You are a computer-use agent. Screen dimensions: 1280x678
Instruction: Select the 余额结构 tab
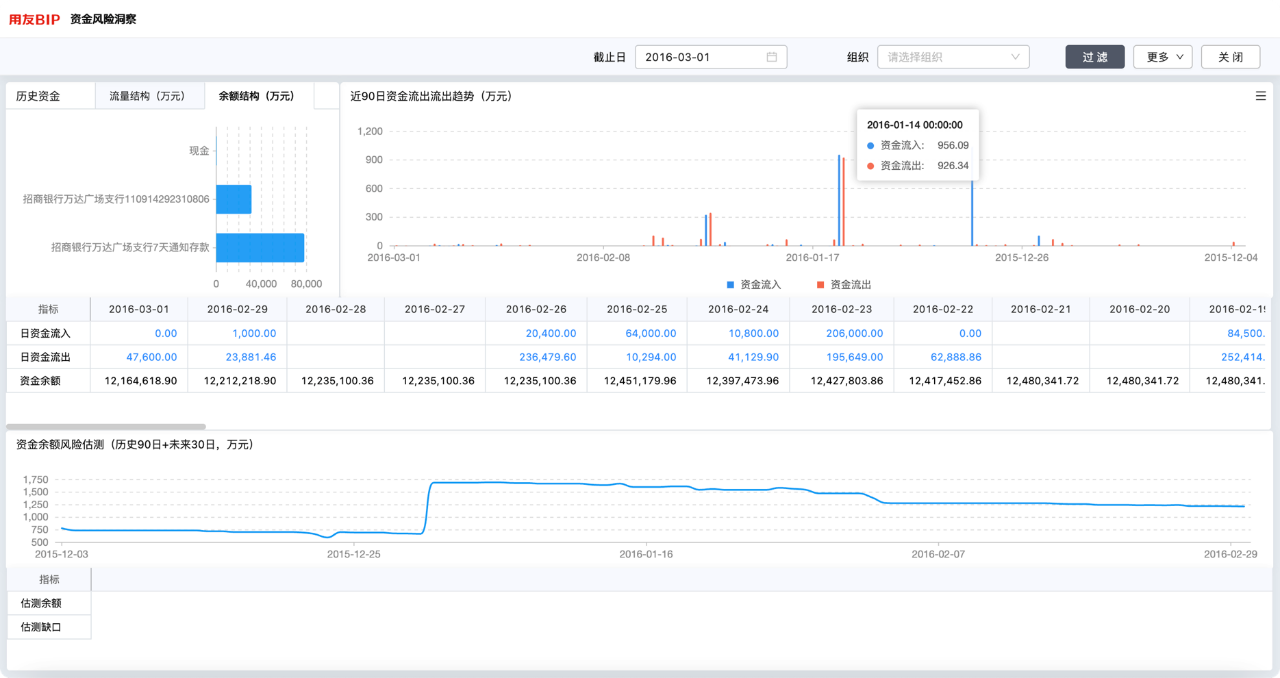point(256,96)
